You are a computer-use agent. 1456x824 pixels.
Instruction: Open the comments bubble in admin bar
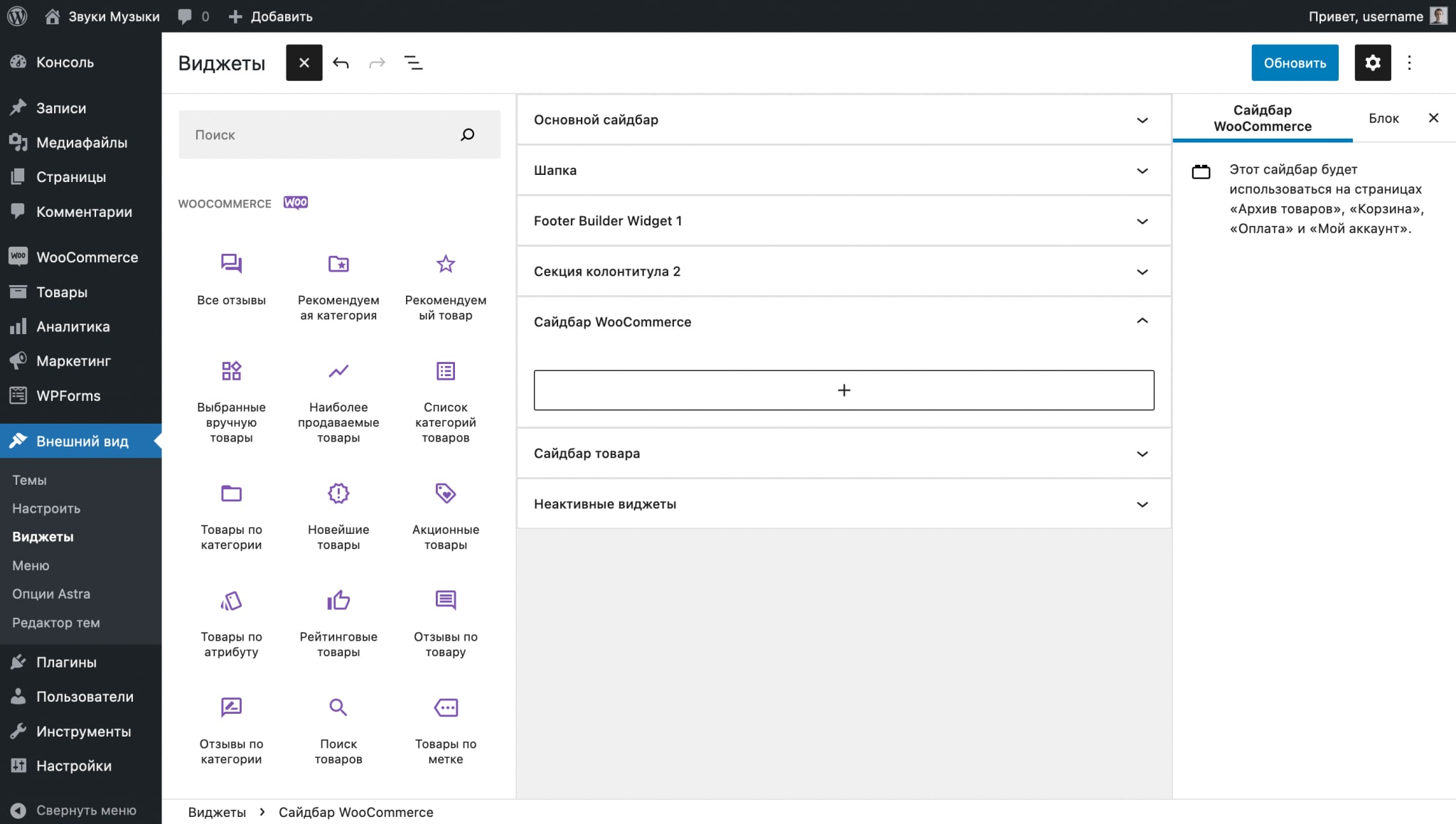click(x=193, y=16)
